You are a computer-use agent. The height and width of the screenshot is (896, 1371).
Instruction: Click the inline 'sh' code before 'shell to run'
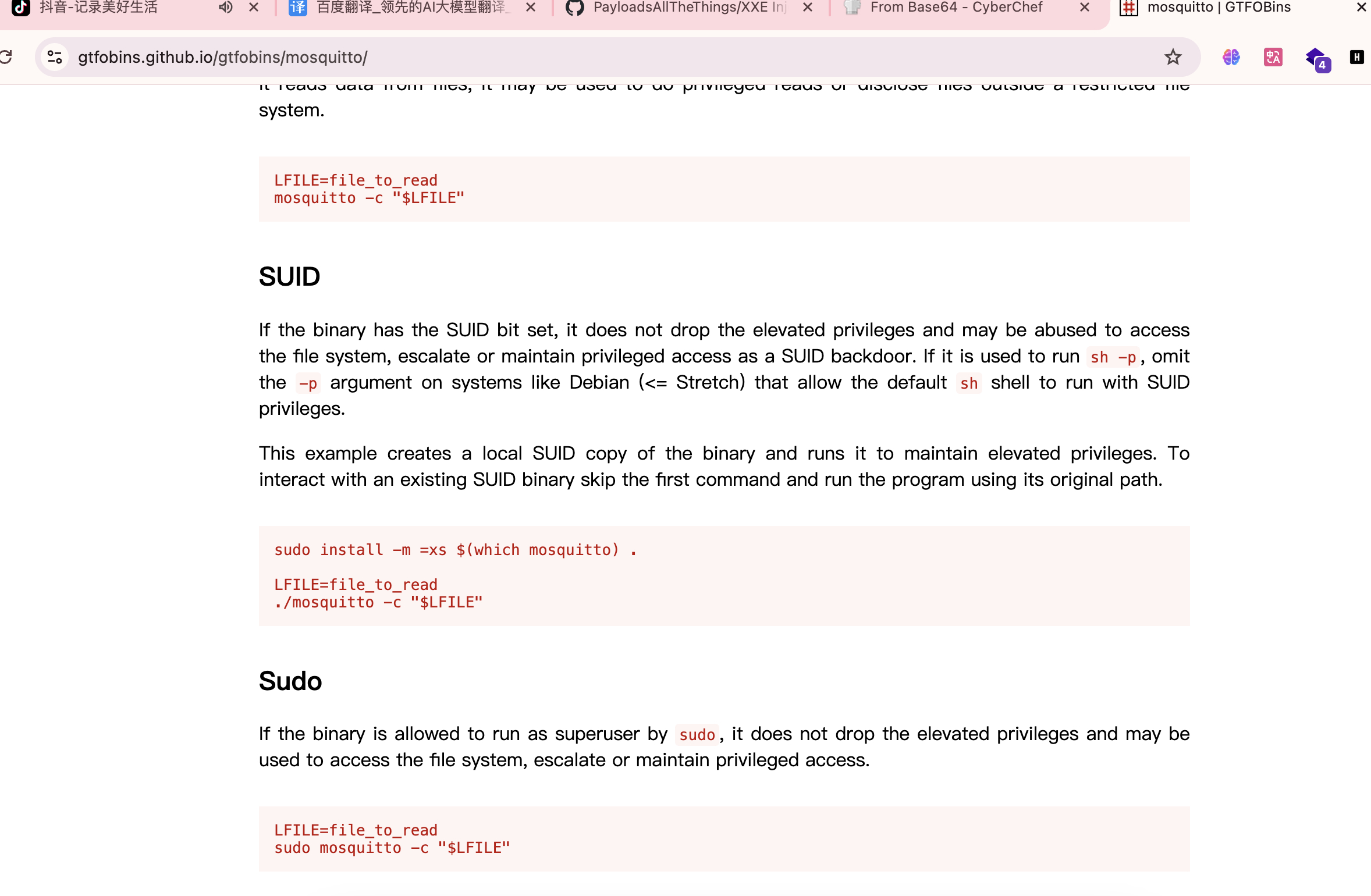969,383
